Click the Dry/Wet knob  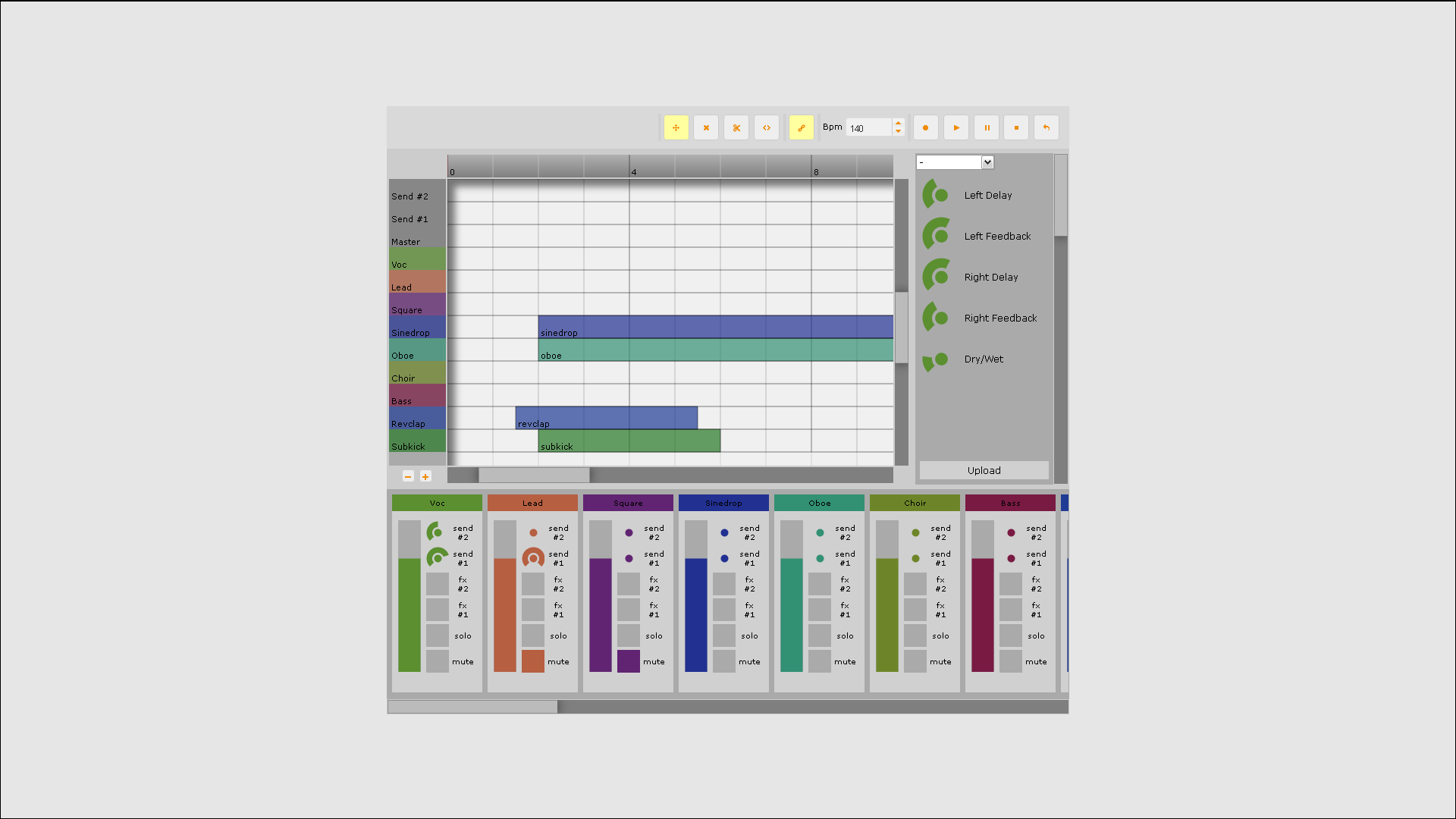click(938, 359)
